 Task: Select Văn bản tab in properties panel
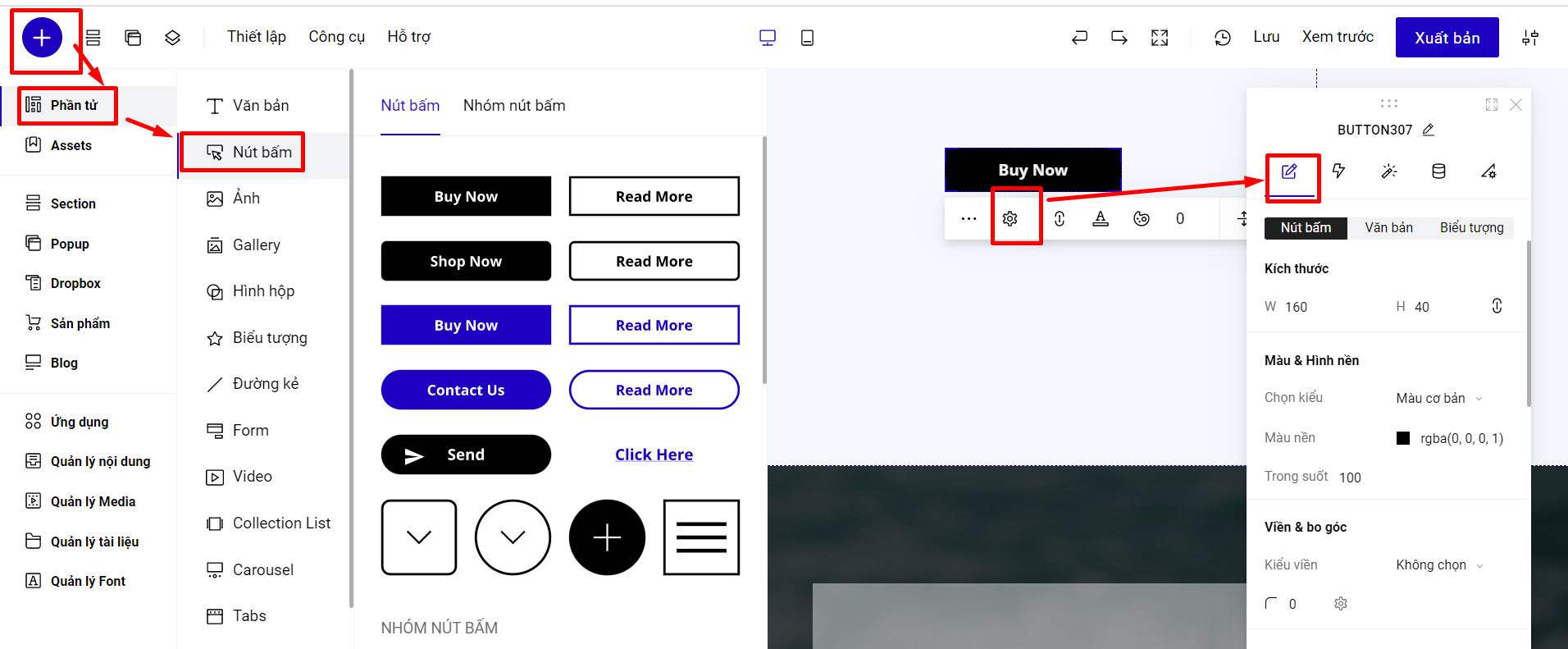(x=1388, y=227)
